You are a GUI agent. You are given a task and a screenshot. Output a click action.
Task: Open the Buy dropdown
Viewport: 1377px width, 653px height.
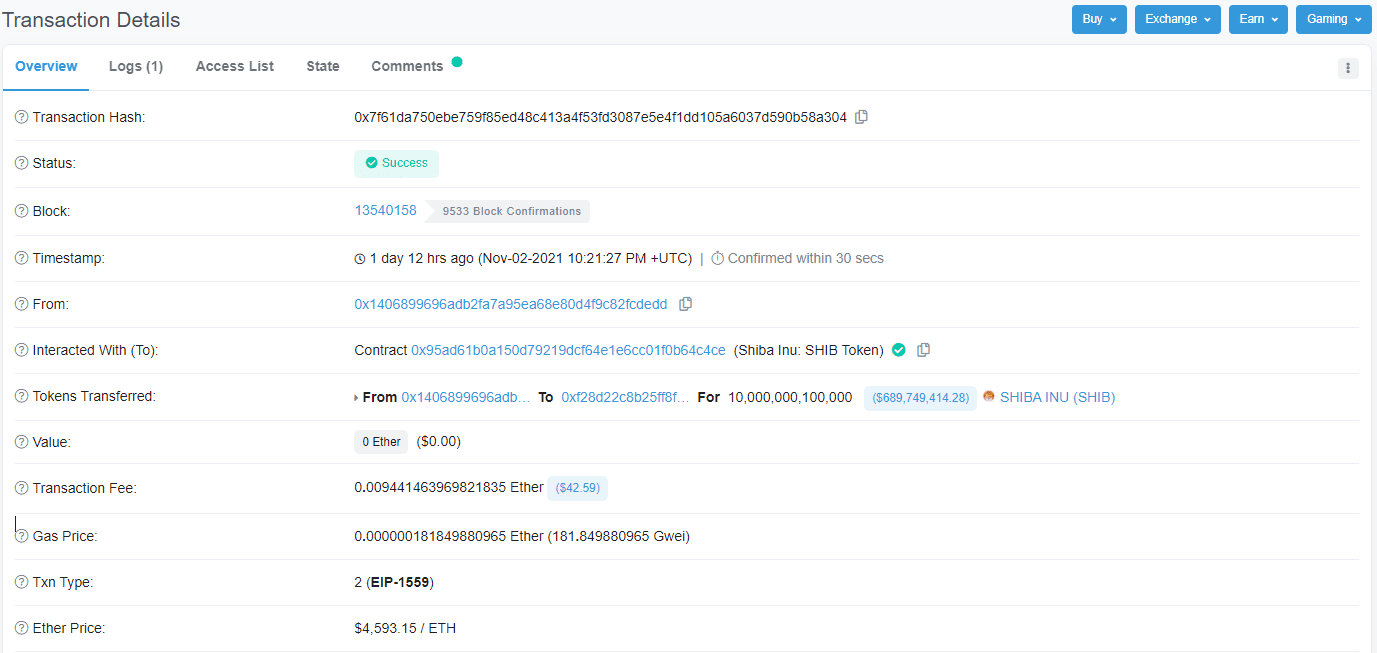(1099, 19)
